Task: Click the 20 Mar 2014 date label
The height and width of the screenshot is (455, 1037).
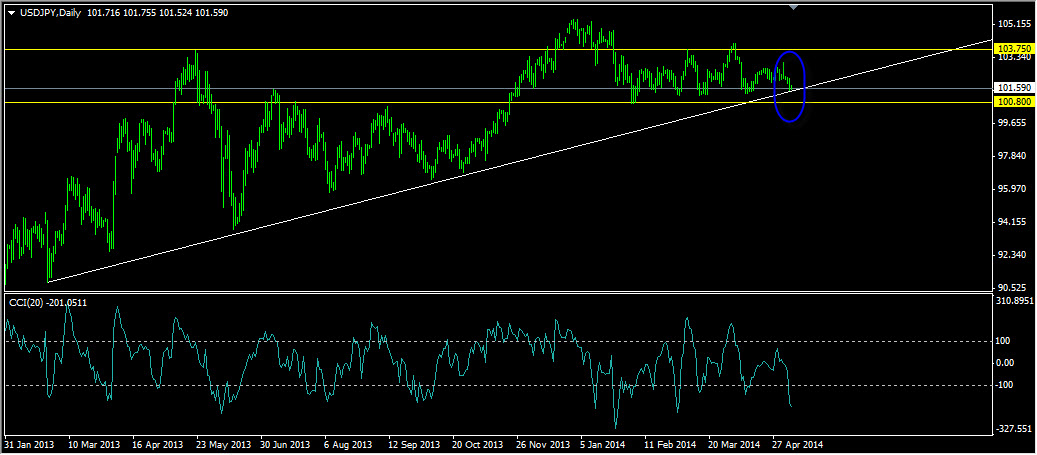Action: pos(735,444)
